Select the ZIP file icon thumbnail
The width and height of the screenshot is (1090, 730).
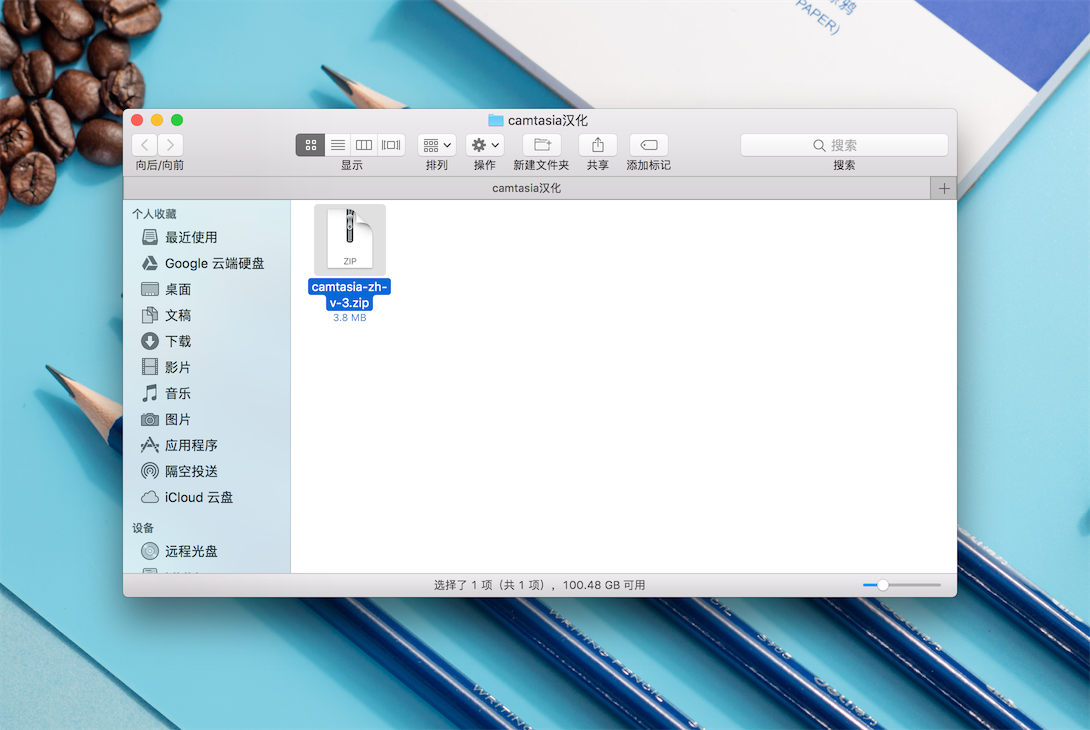(350, 239)
